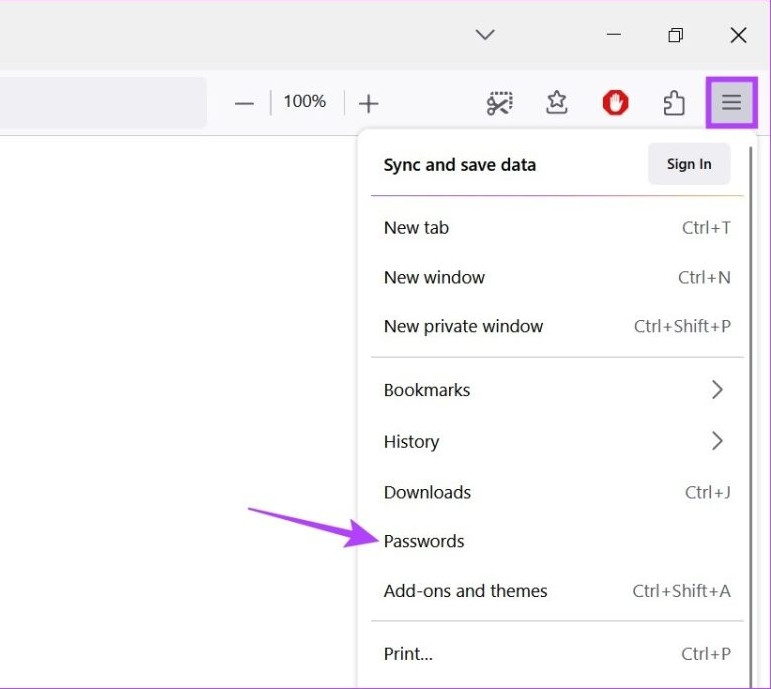Click the address bar field
771x689 pixels.
[103, 102]
